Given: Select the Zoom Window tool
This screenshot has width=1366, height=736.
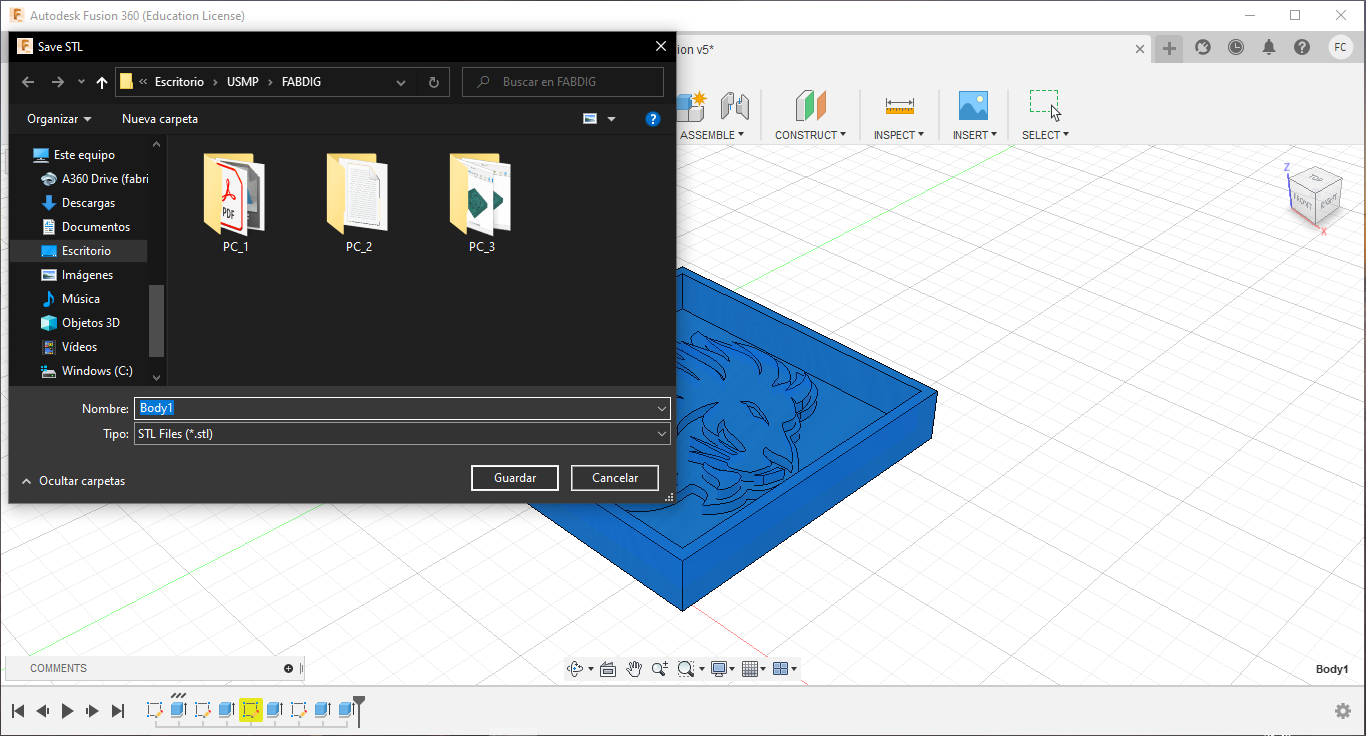Looking at the screenshot, I should pos(686,669).
